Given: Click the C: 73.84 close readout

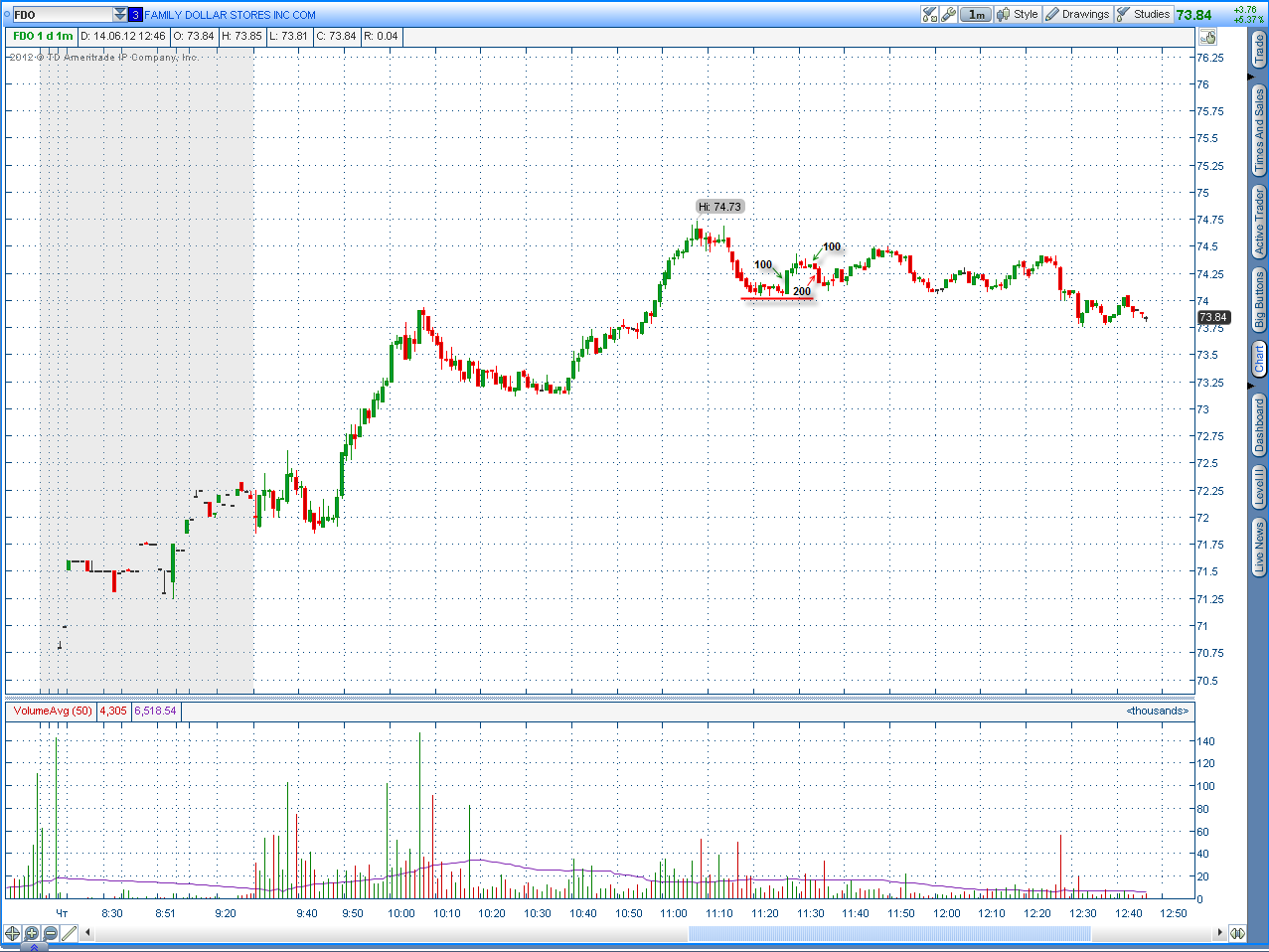Looking at the screenshot, I should tap(336, 37).
